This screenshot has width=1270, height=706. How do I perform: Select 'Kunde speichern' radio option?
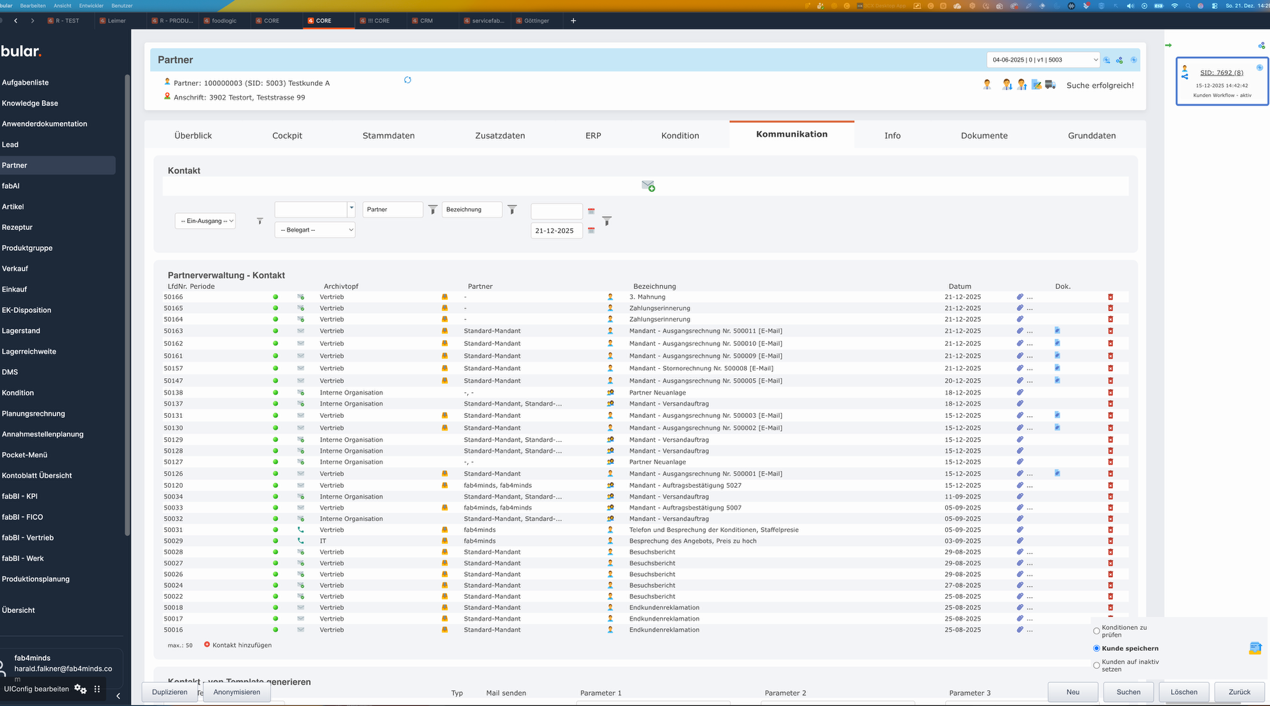point(1096,648)
